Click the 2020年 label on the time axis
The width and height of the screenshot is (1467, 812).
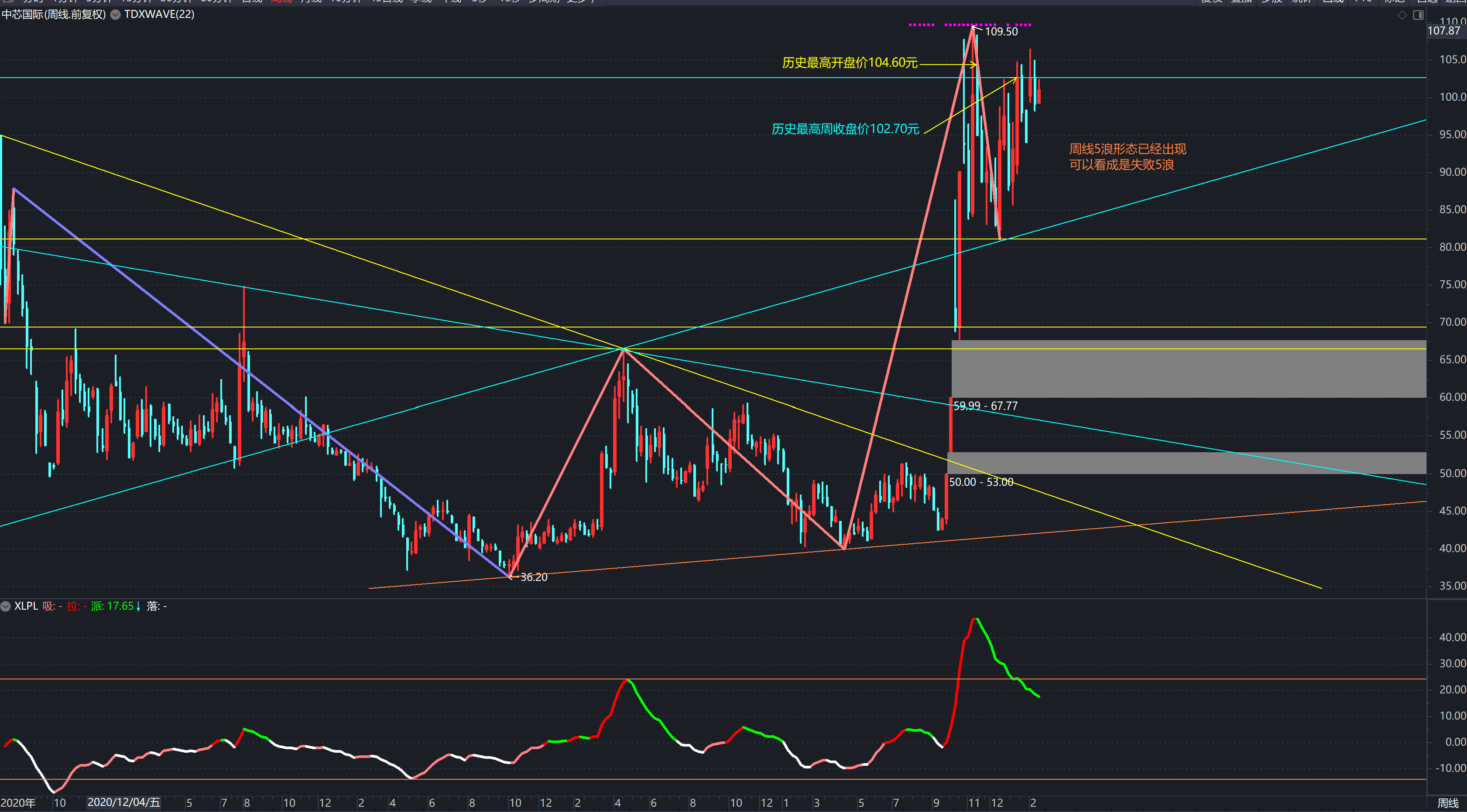(x=18, y=803)
